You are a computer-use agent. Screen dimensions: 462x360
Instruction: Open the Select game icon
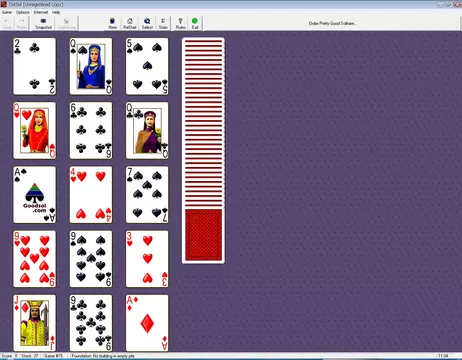pyautogui.click(x=147, y=23)
